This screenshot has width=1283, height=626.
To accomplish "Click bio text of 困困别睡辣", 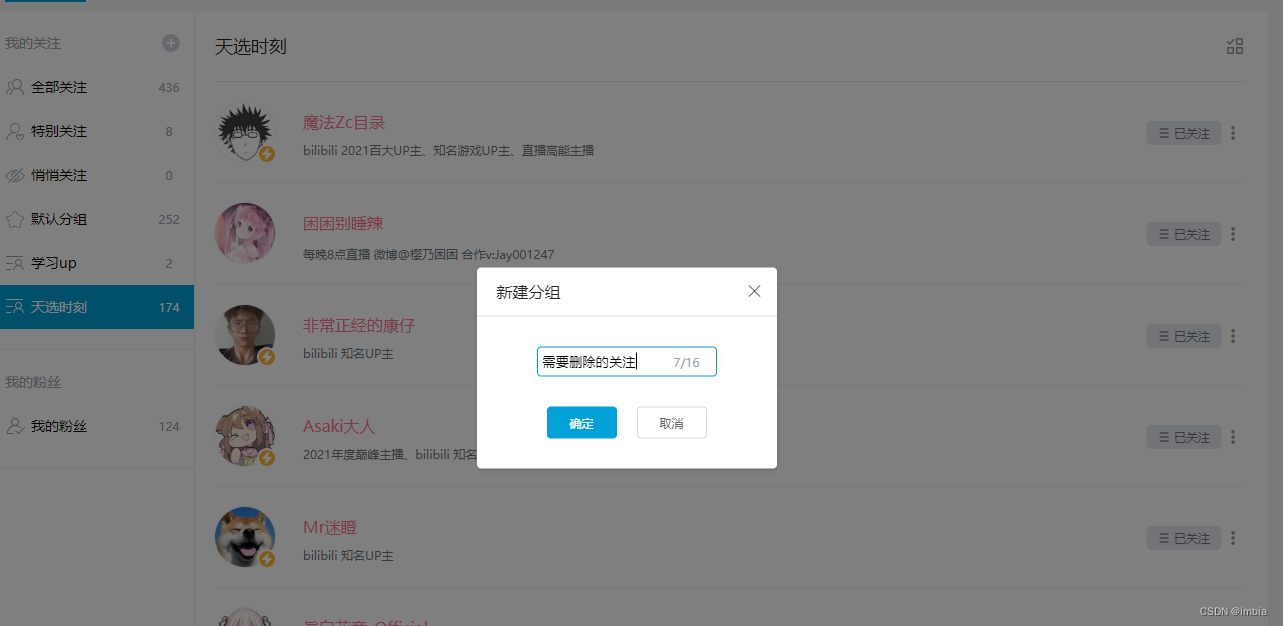I will click(428, 254).
